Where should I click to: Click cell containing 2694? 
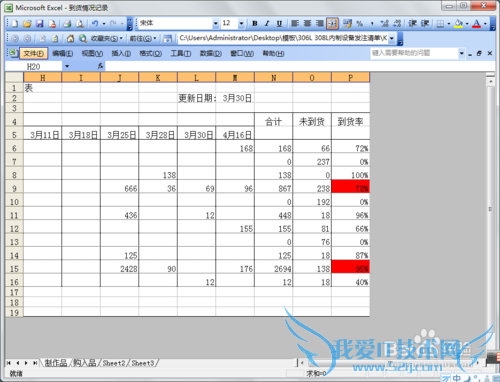pyautogui.click(x=273, y=267)
